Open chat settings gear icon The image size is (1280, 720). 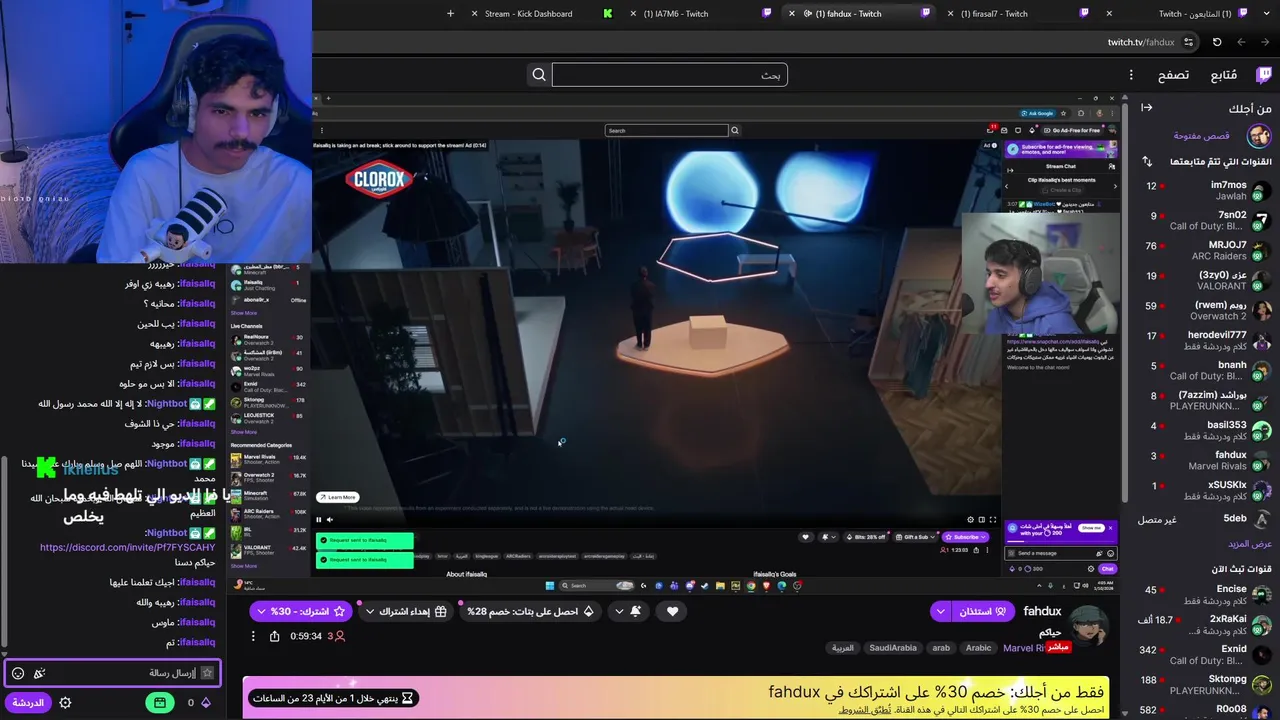(x=65, y=703)
